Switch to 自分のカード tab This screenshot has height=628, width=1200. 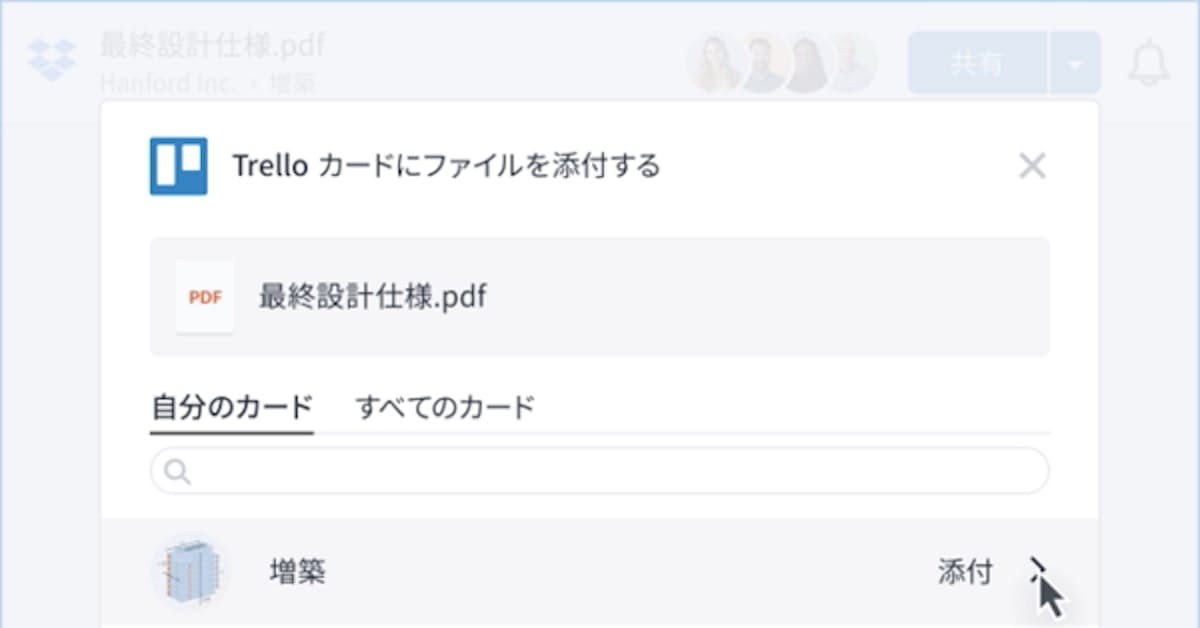(232, 408)
